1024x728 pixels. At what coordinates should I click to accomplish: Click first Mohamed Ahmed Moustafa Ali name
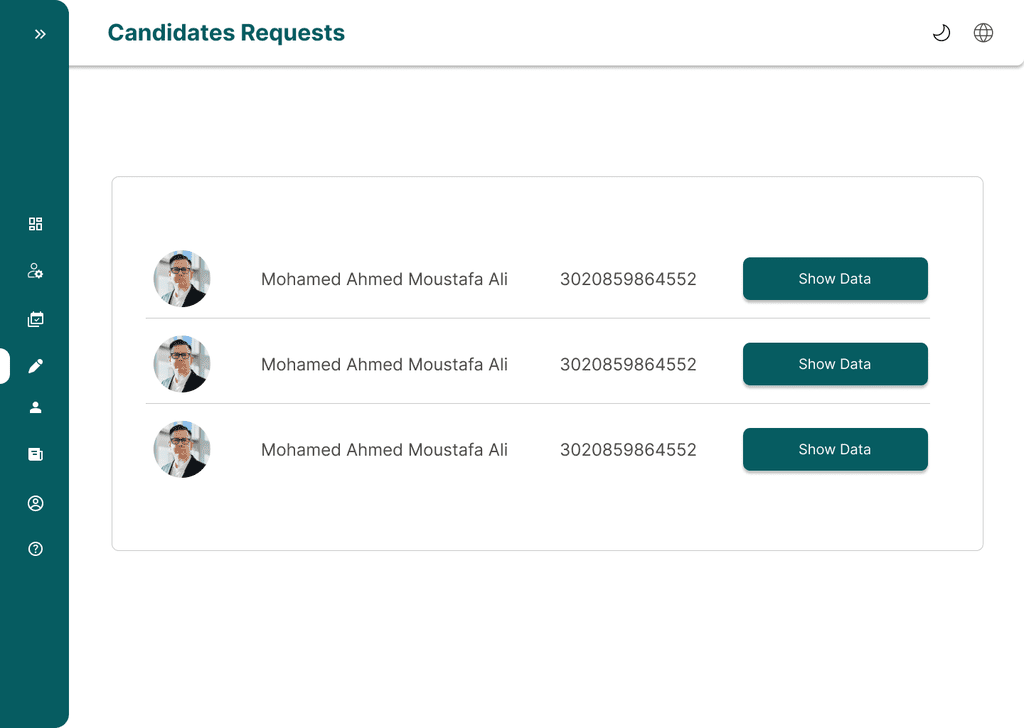(x=384, y=279)
